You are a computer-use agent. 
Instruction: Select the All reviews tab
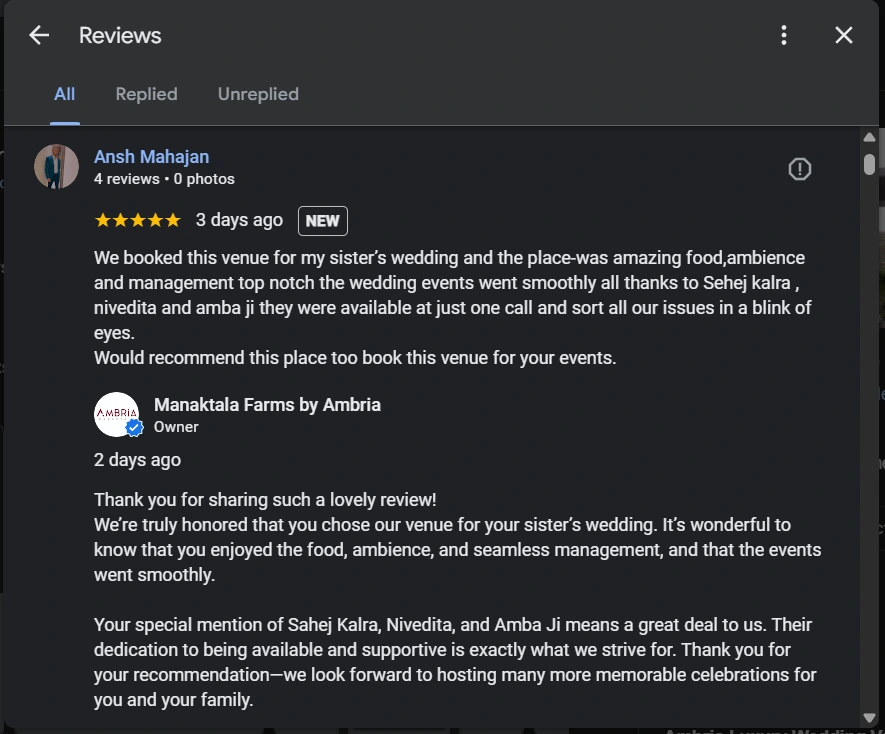click(x=64, y=94)
